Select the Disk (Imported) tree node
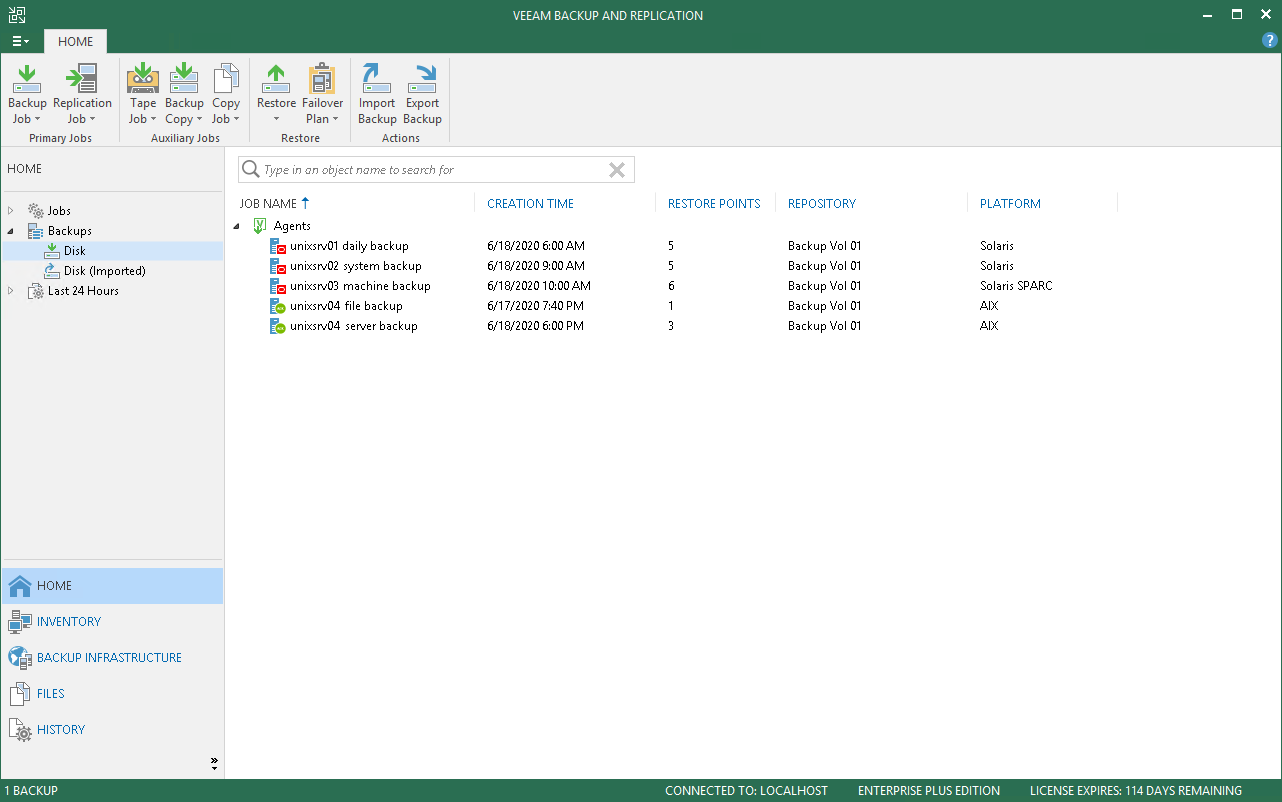The image size is (1282, 802). tap(104, 271)
